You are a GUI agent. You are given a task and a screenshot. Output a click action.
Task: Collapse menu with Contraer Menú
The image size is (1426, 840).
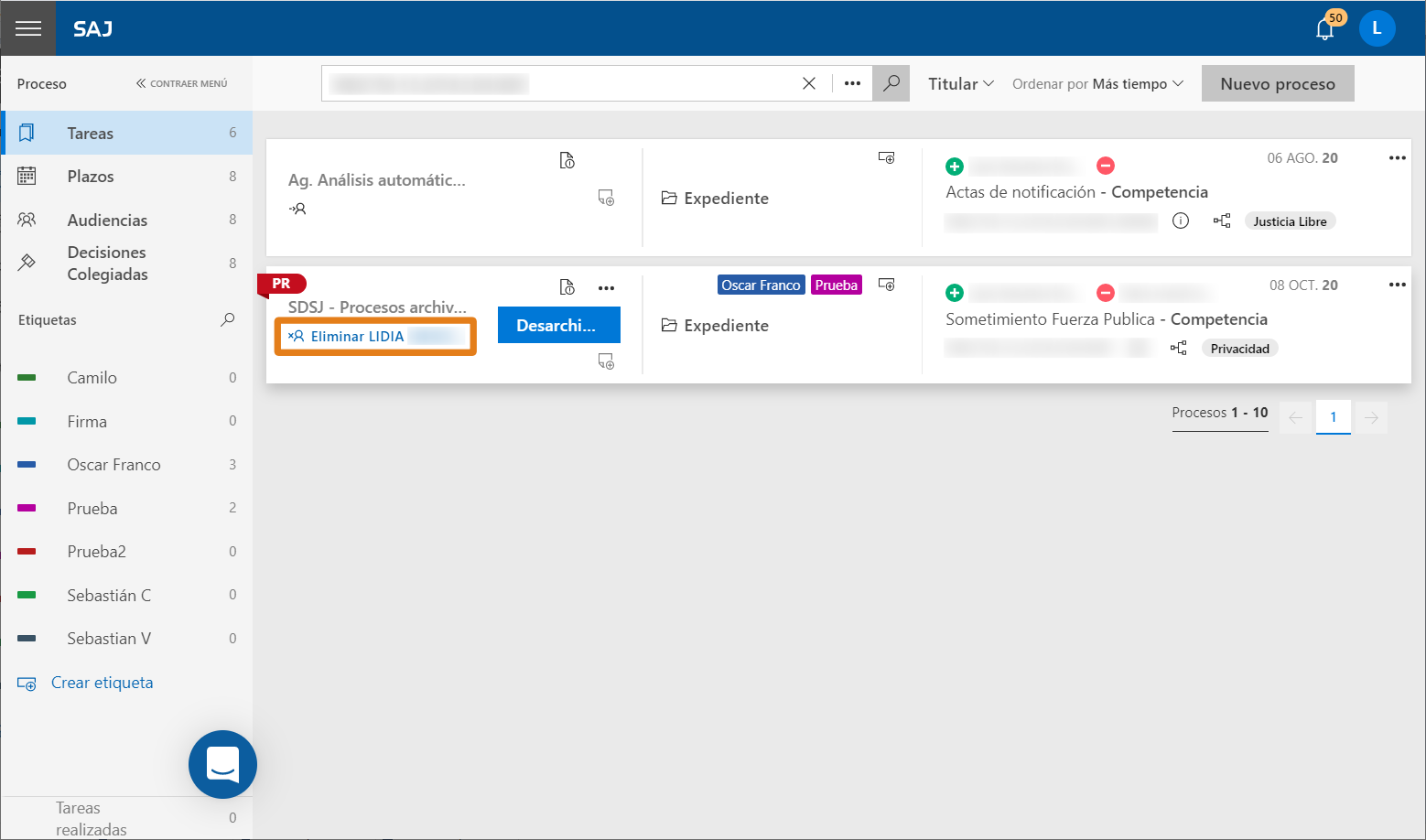(182, 83)
